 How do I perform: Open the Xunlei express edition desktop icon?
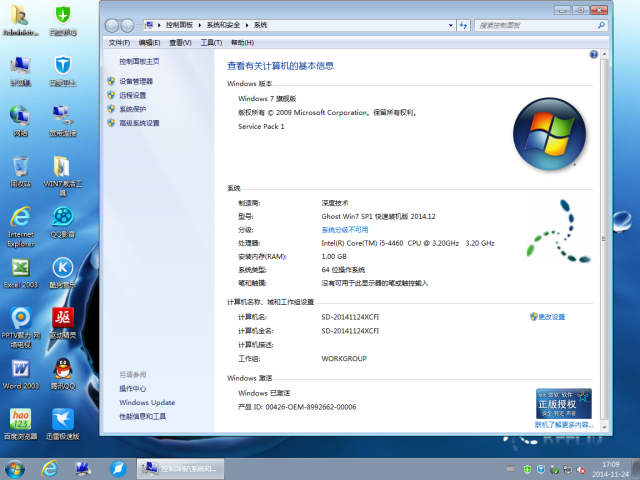63,424
